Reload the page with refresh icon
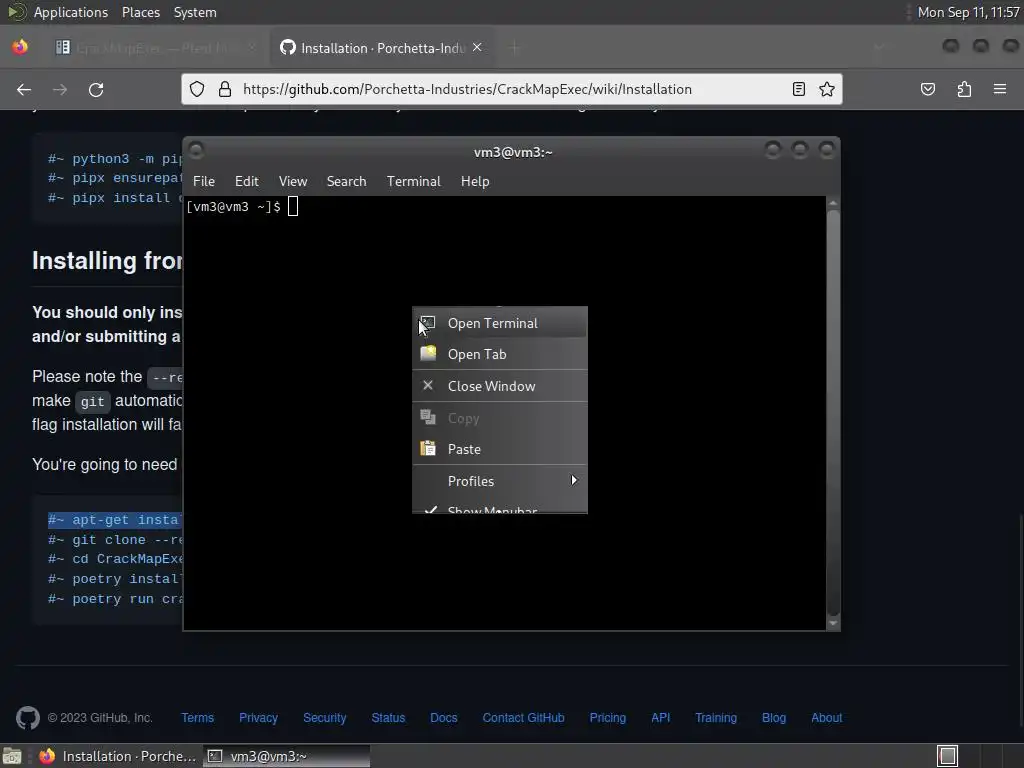 (96, 89)
